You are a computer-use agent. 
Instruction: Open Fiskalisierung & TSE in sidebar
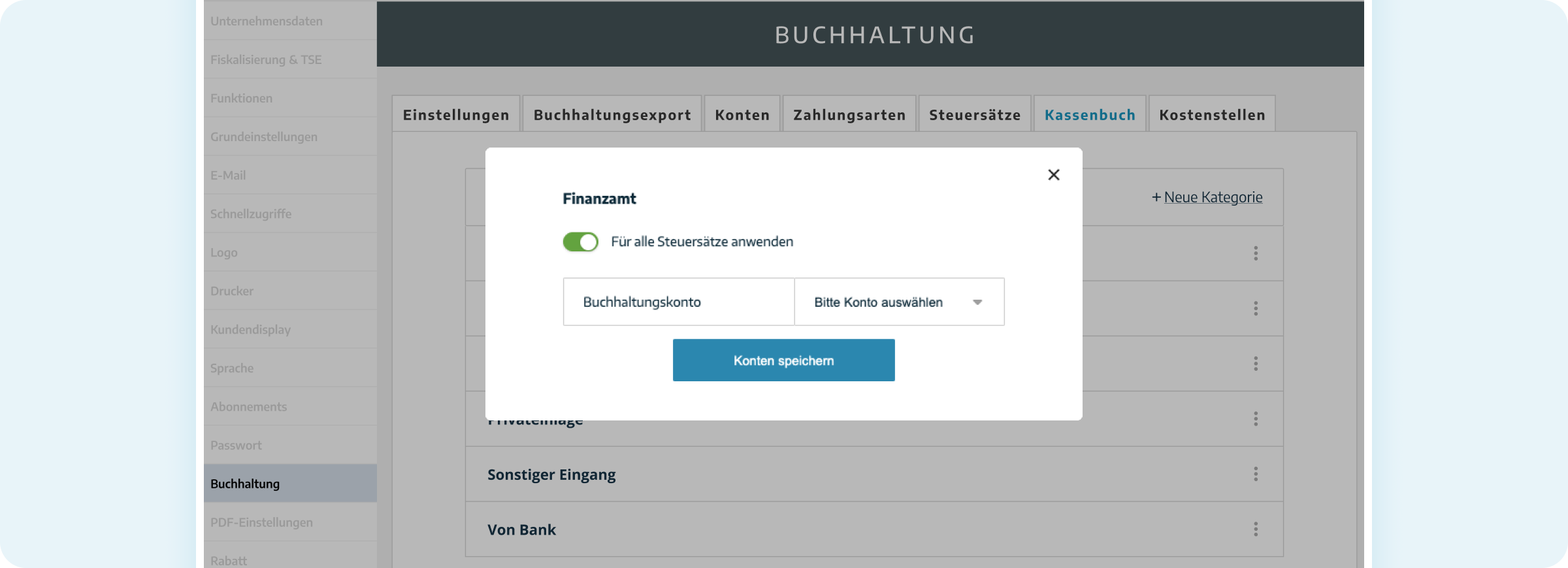[266, 59]
